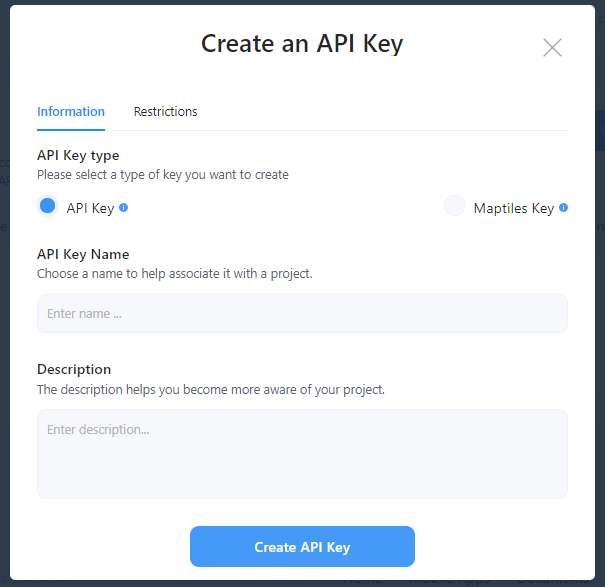Choose the Maptiles Key radio button
Viewport: 605px width, 587px height.
click(x=455, y=207)
